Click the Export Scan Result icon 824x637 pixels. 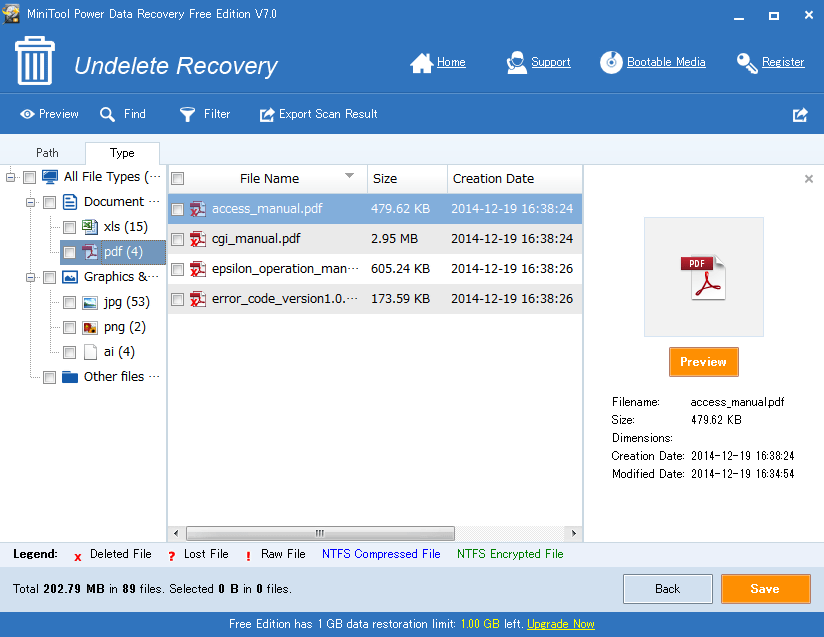(x=267, y=115)
